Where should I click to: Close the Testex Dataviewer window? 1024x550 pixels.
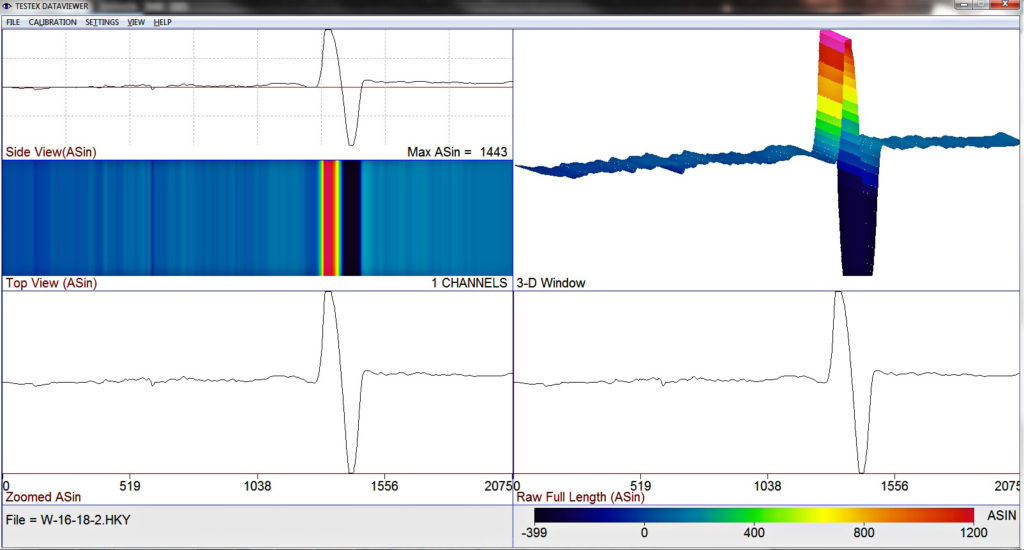pyautogui.click(x=1006, y=5)
